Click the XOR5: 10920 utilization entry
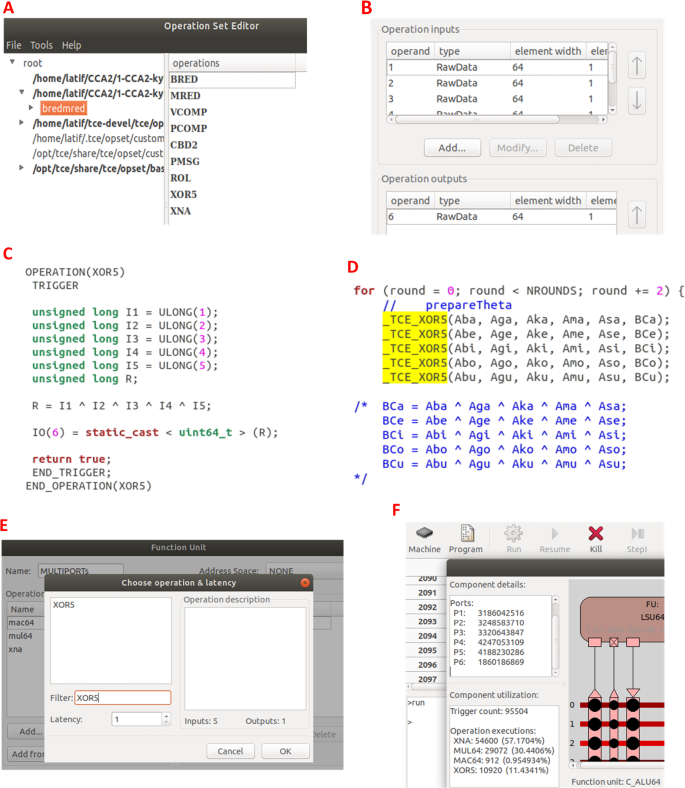Image resolution: width=685 pixels, height=788 pixels. pos(501,770)
